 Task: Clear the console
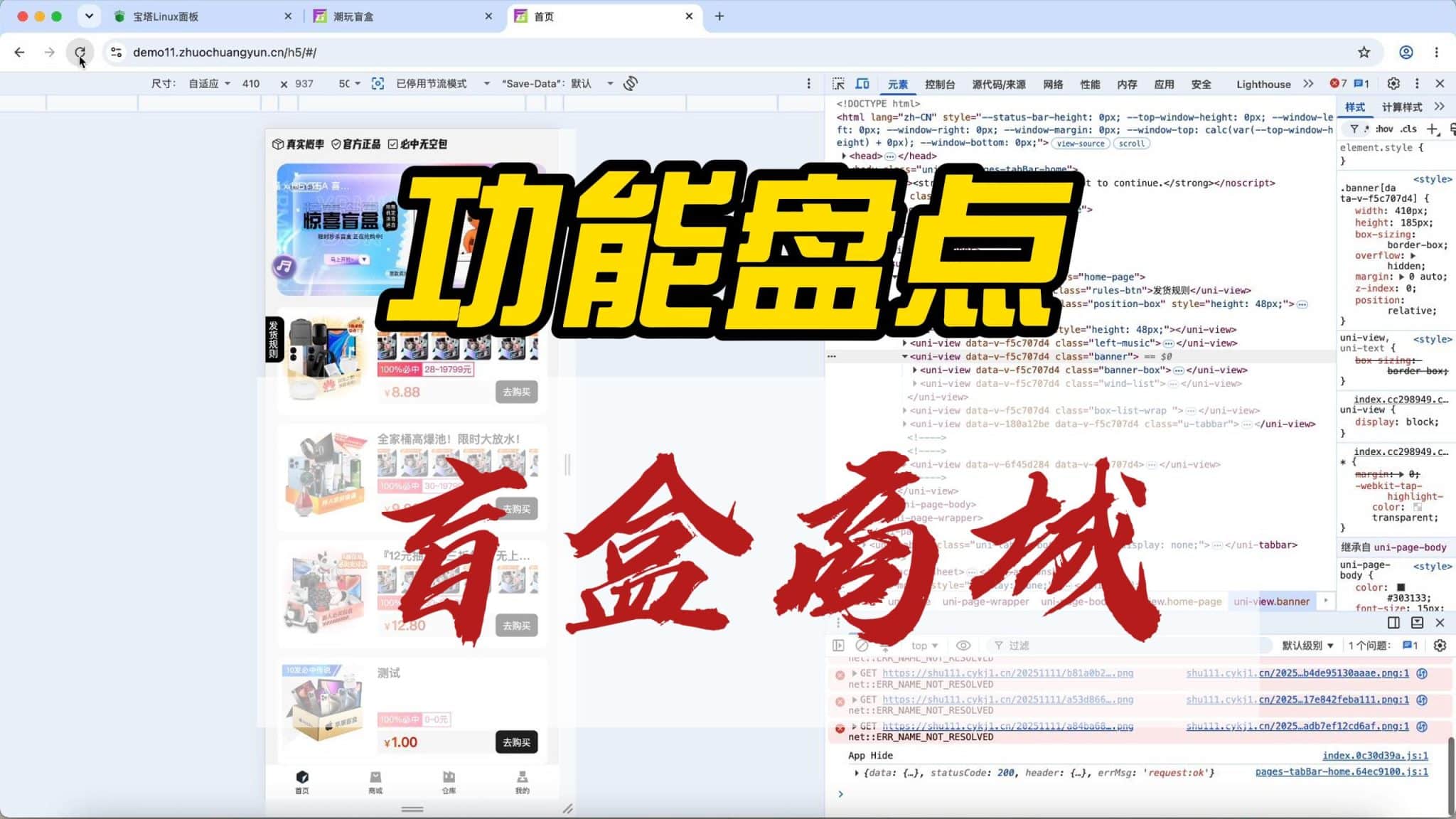862,646
